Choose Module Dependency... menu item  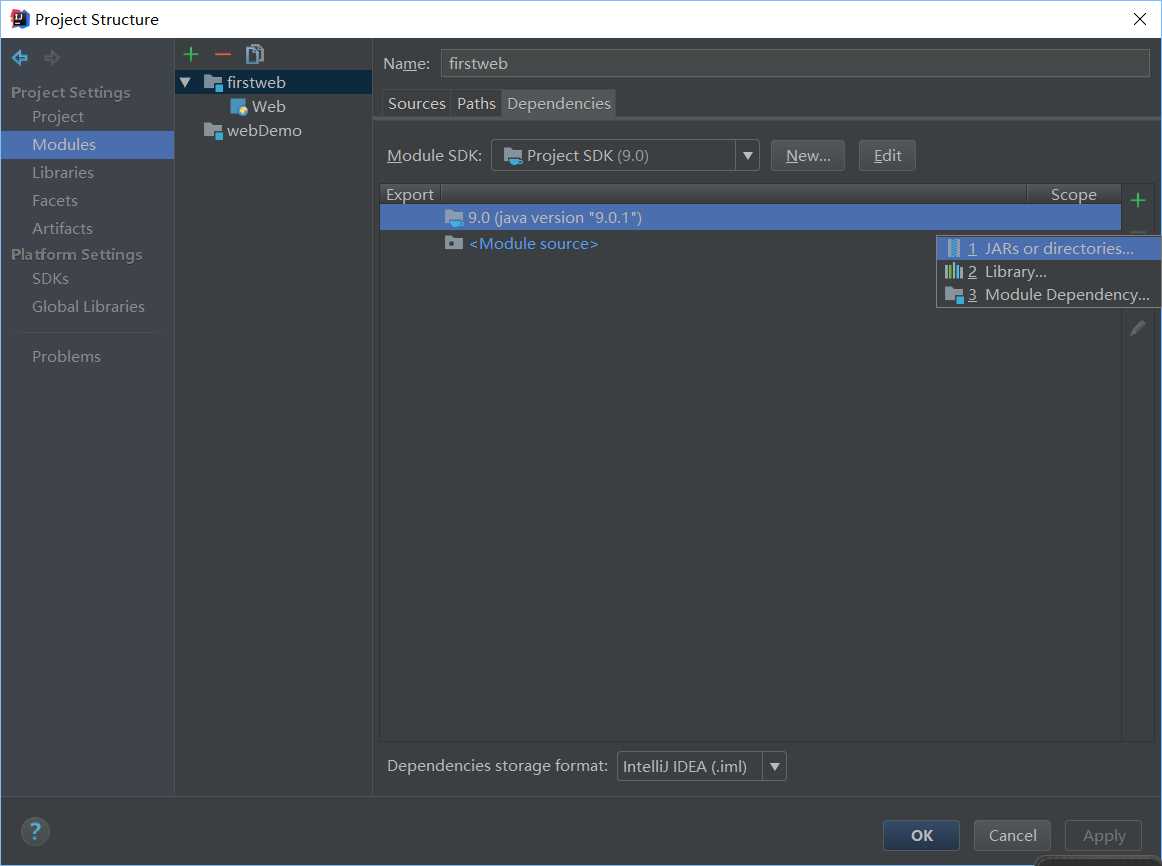[x=1049, y=295]
